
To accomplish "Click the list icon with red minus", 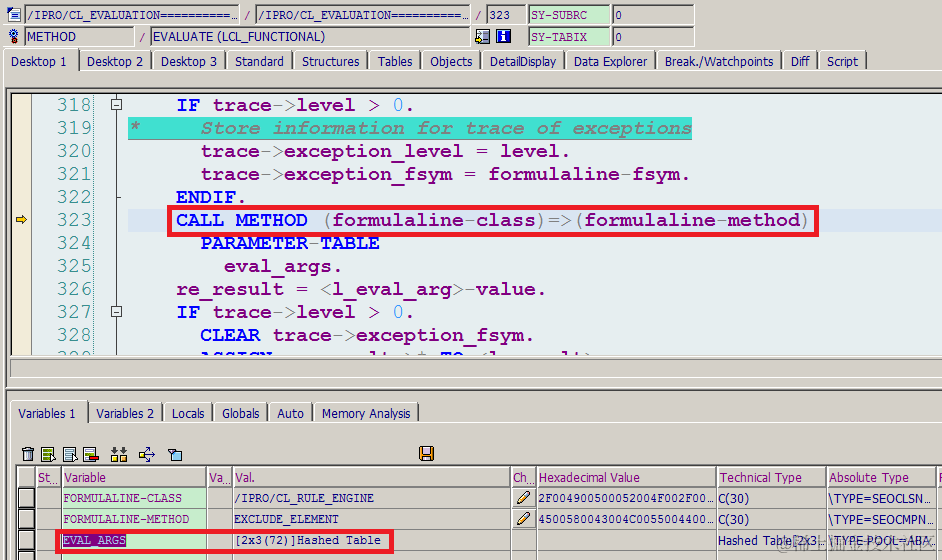I will click(91, 454).
